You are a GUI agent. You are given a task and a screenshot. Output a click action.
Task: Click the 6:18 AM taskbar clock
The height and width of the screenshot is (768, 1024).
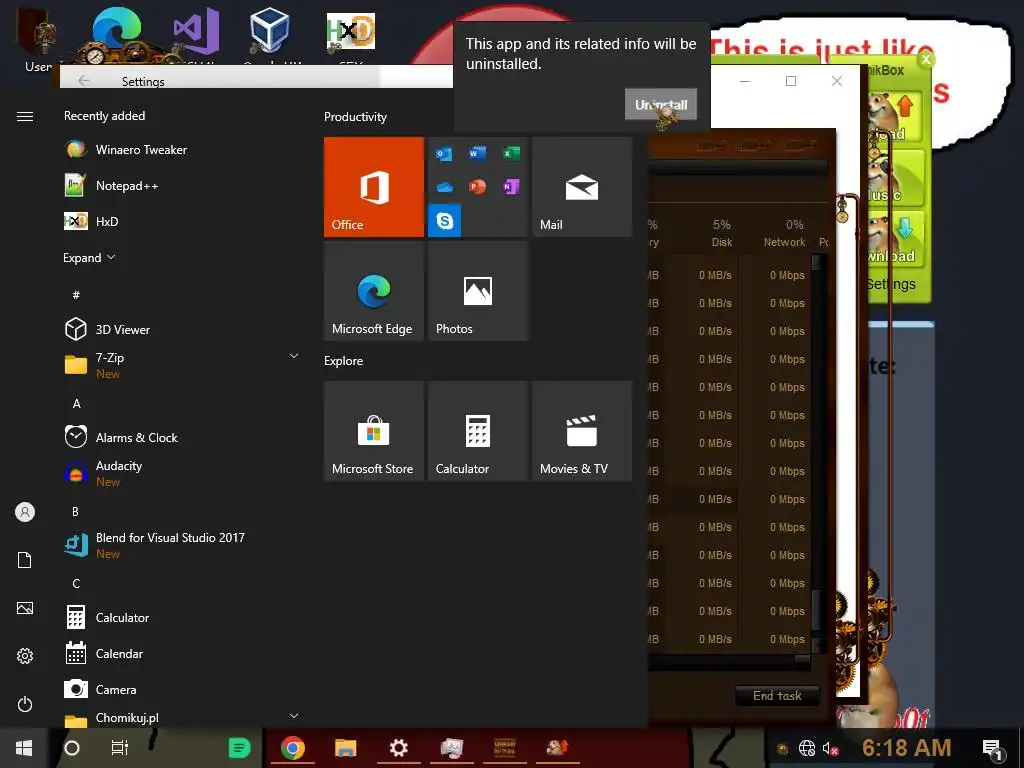tap(906, 748)
